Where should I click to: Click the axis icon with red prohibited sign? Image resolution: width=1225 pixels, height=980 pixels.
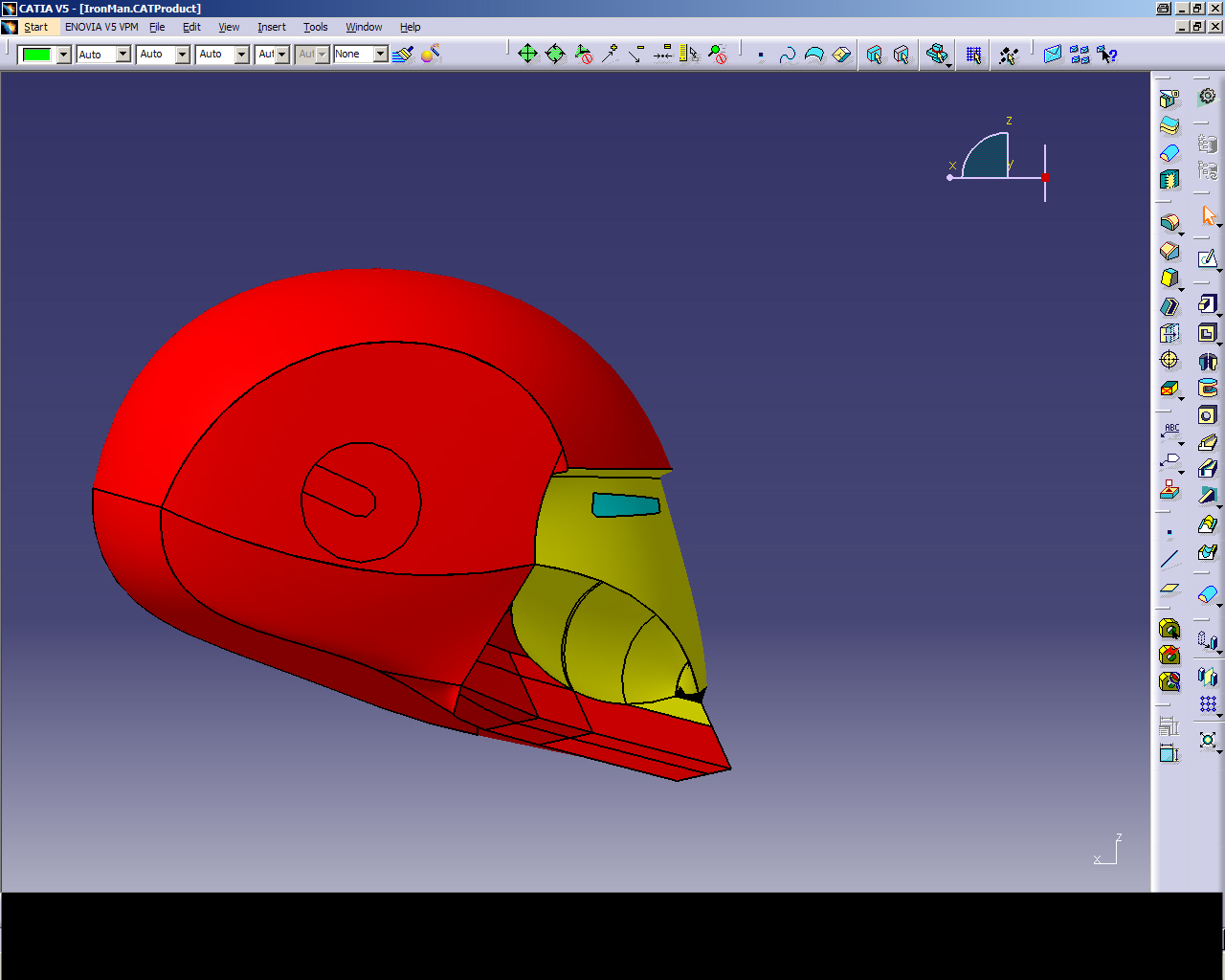coord(583,55)
